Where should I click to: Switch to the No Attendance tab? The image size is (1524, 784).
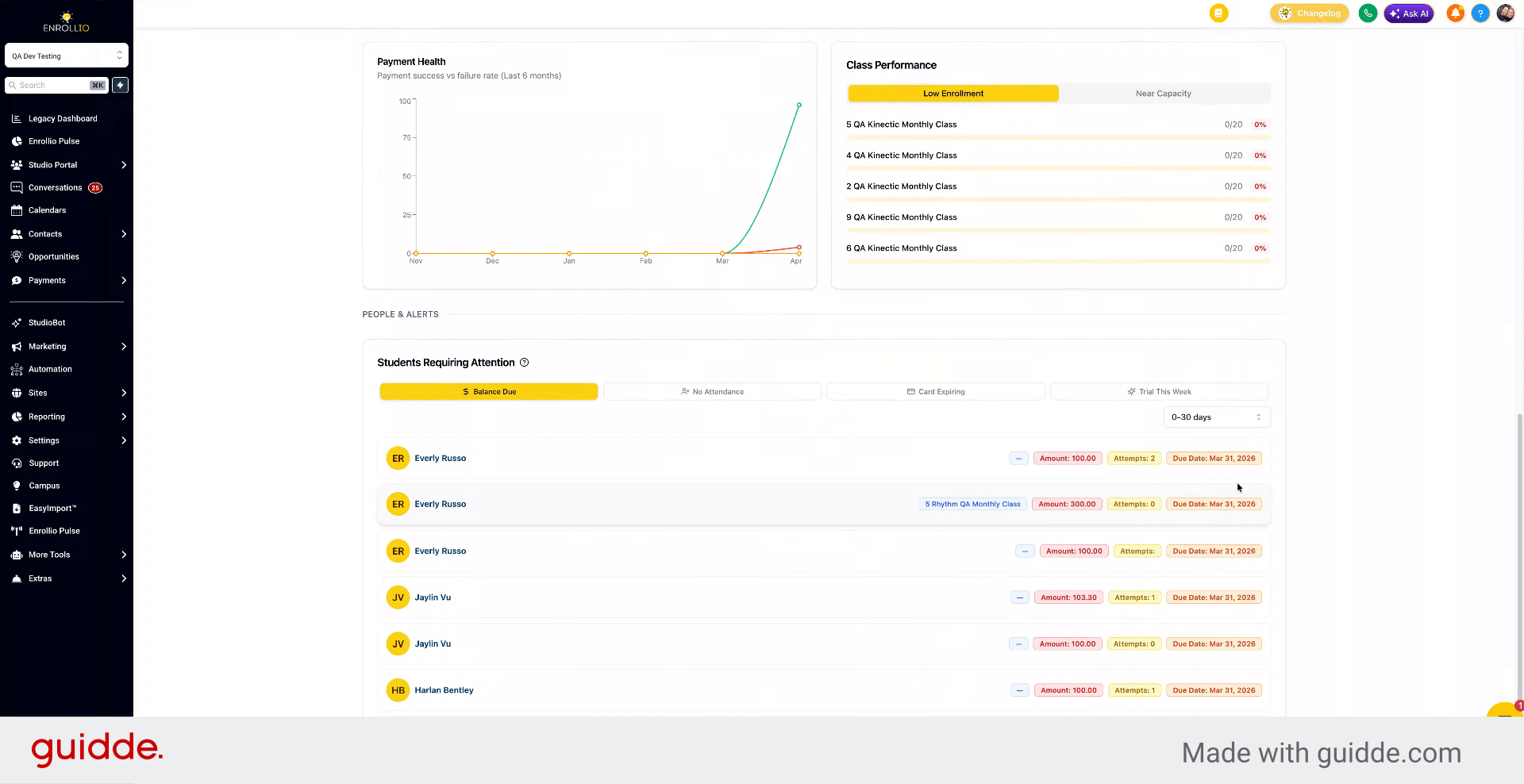click(x=712, y=391)
